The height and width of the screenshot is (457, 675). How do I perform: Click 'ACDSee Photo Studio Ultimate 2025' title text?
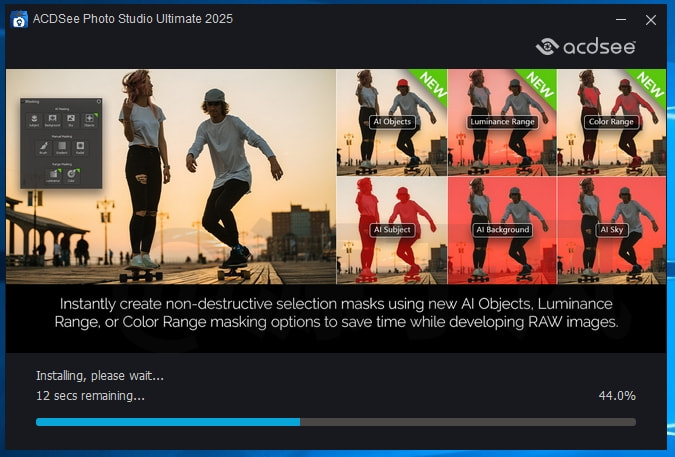pos(133,19)
